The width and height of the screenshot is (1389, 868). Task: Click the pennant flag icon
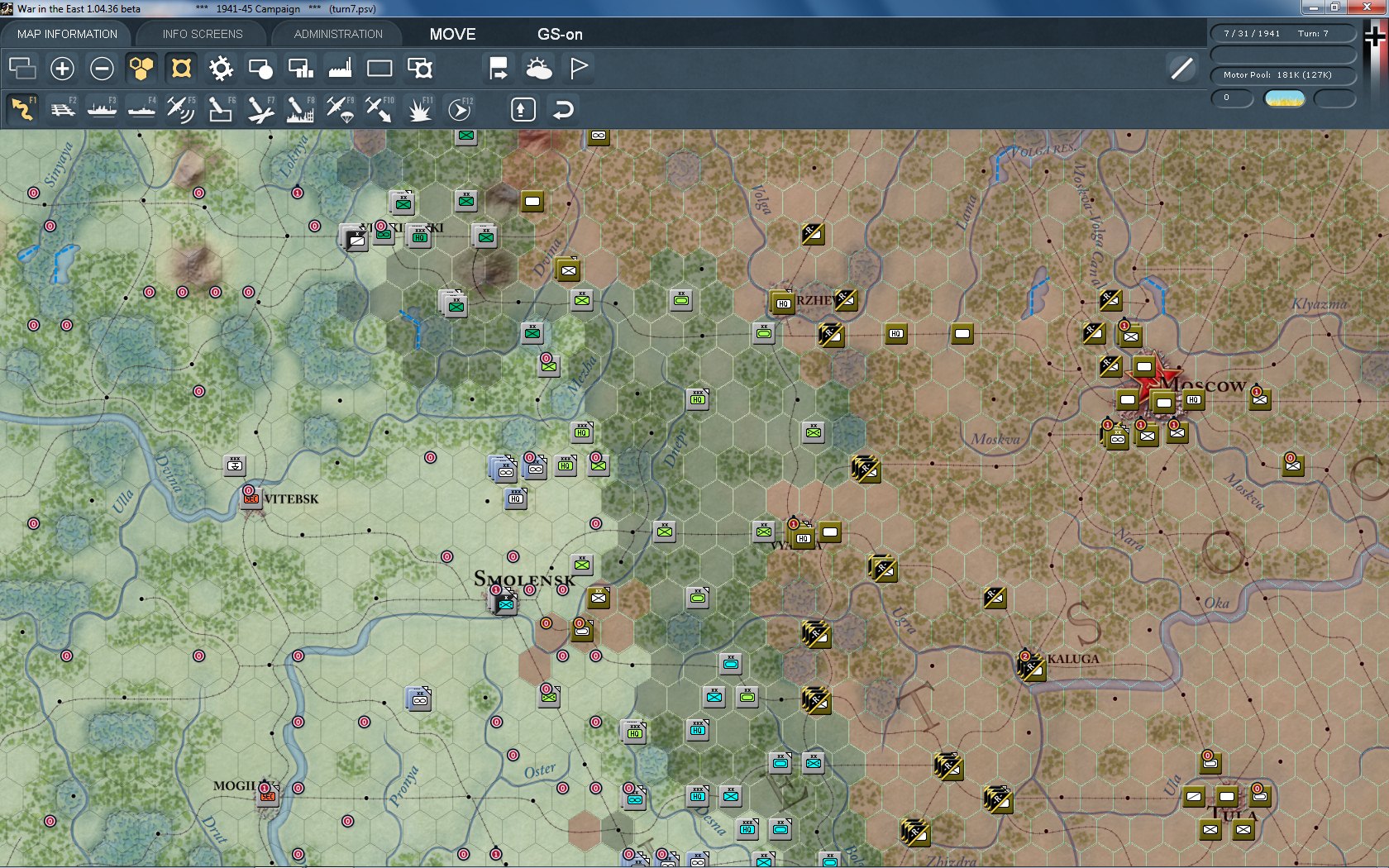tap(579, 68)
